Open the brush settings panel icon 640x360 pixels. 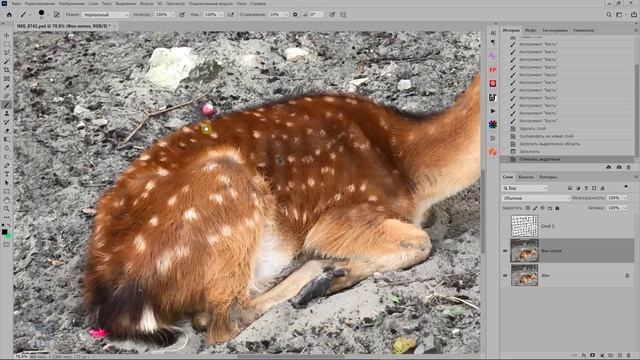57,14
